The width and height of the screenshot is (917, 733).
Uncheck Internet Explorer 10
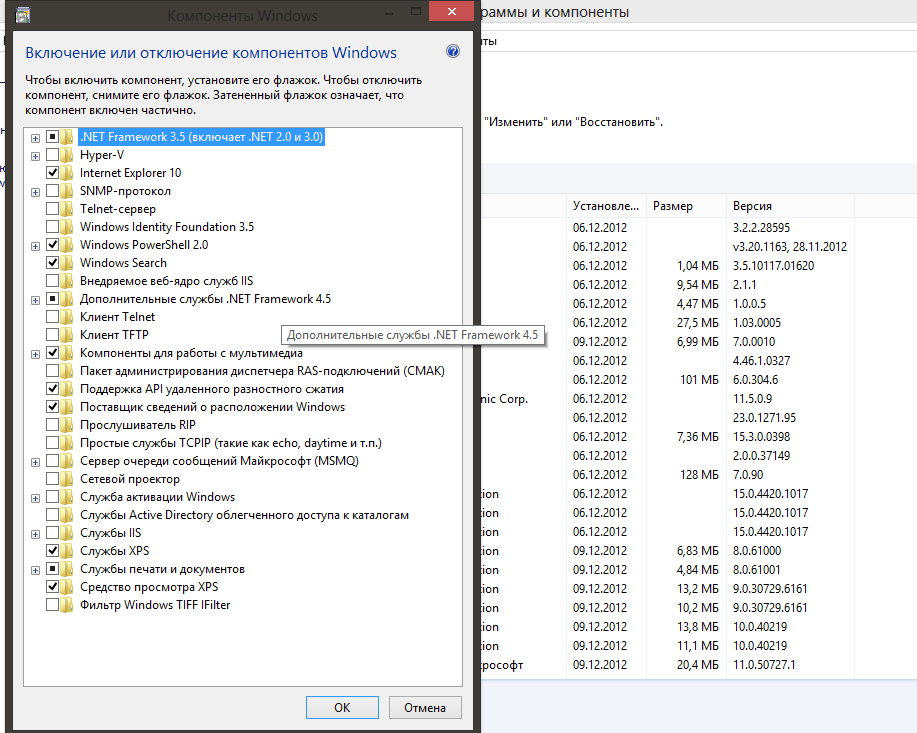pyautogui.click(x=52, y=173)
